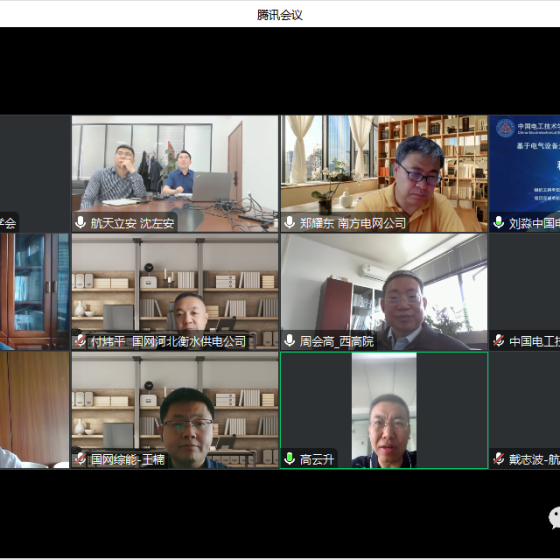The image size is (560, 560).
Task: Click microphone icon beside 周会高_西高院
Action: pos(289,341)
